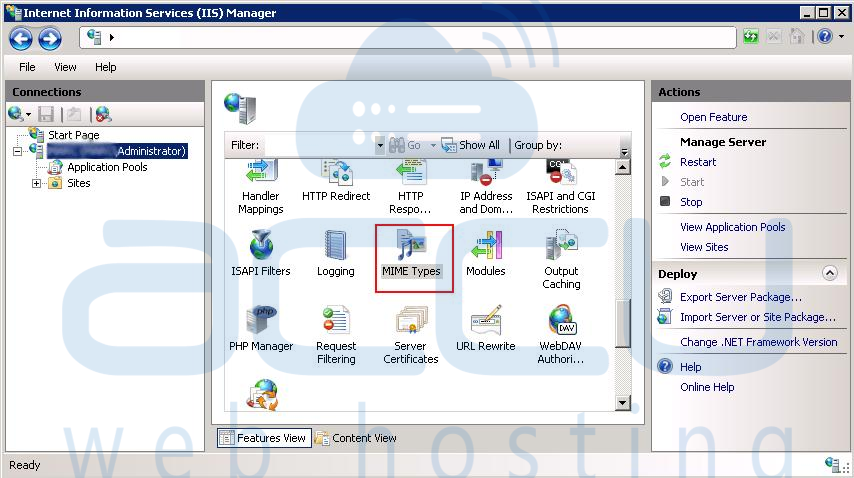Click View Application Pools
The image size is (854, 478).
[733, 227]
